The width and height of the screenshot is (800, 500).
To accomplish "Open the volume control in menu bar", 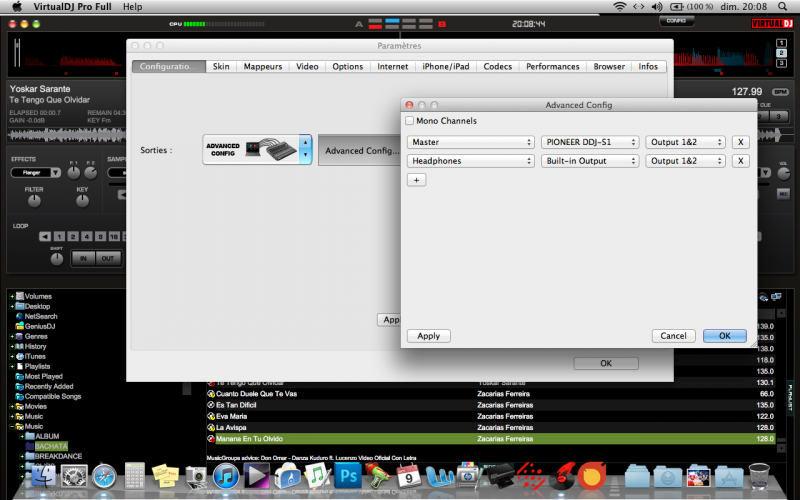I will [657, 7].
